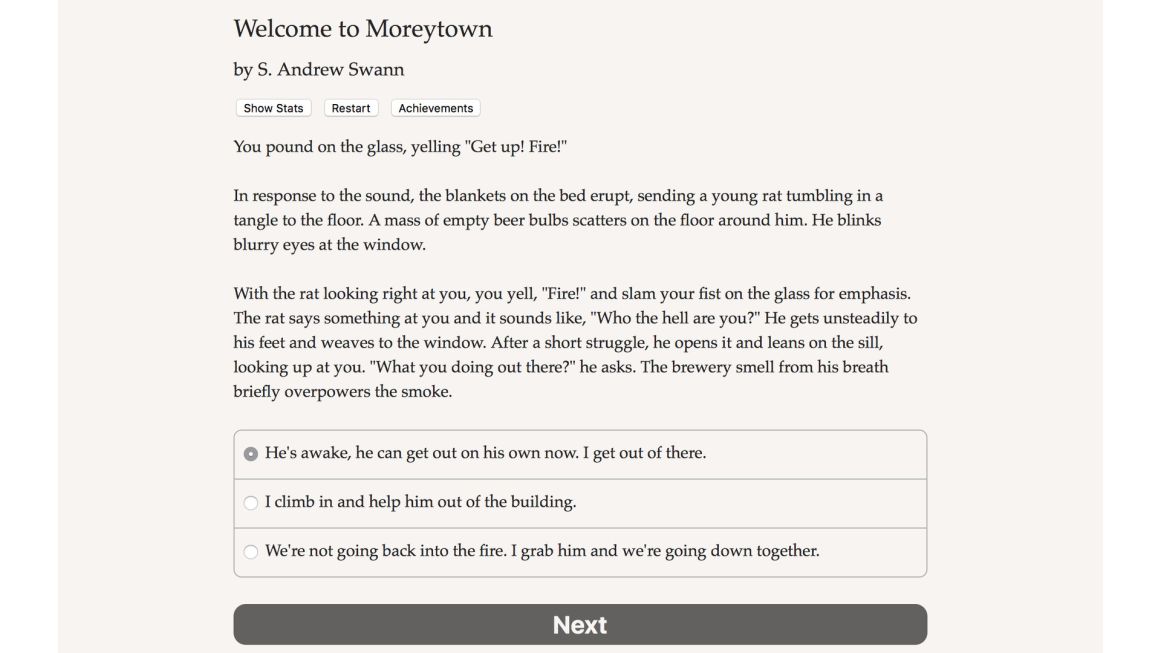Image resolution: width=1160 pixels, height=653 pixels.
Task: Select radio circle for "I climb in" option
Action: tap(251, 503)
